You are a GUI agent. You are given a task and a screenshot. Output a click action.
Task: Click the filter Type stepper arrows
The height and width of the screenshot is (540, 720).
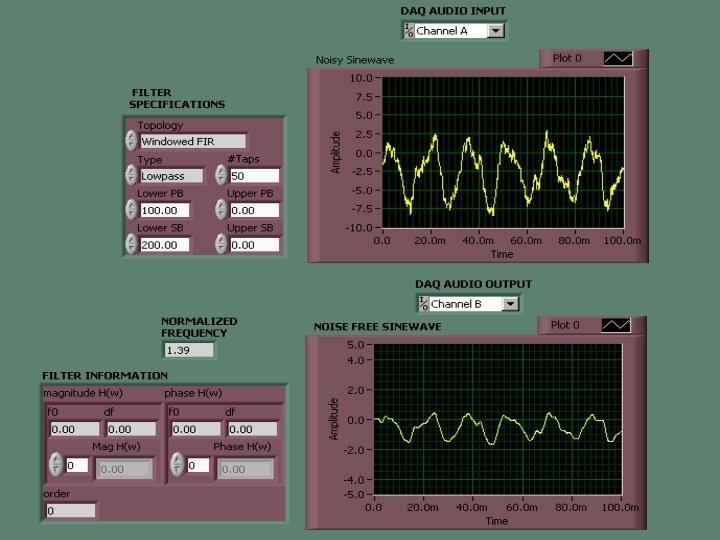131,175
